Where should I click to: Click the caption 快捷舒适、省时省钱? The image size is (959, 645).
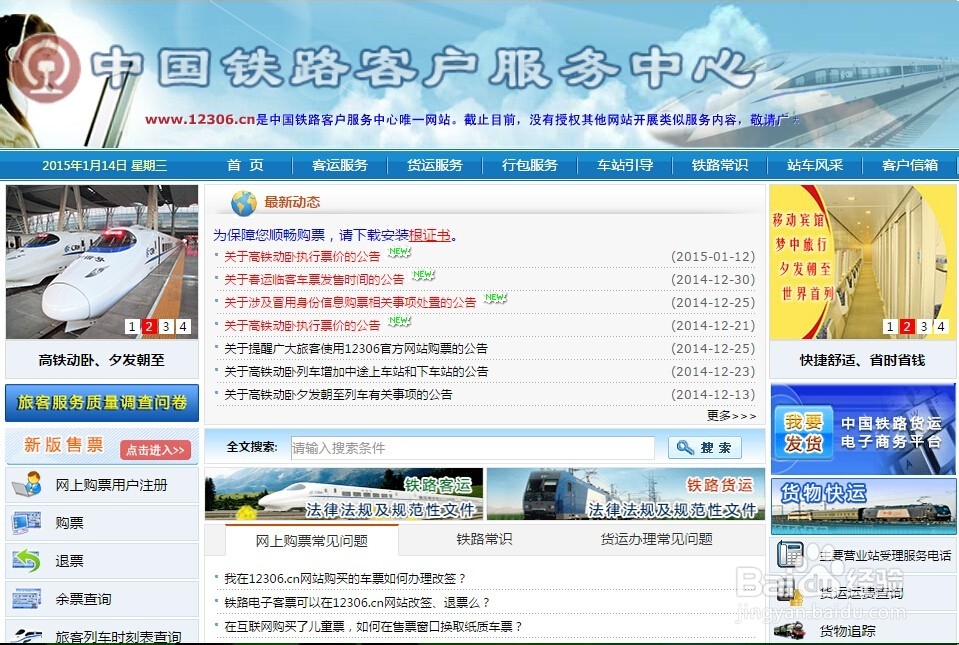862,360
